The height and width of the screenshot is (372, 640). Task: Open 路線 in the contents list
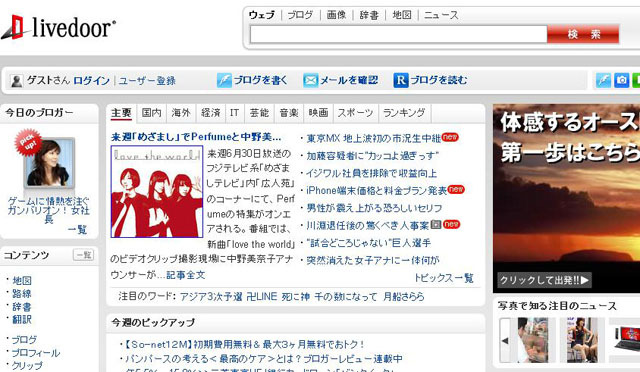click(22, 294)
